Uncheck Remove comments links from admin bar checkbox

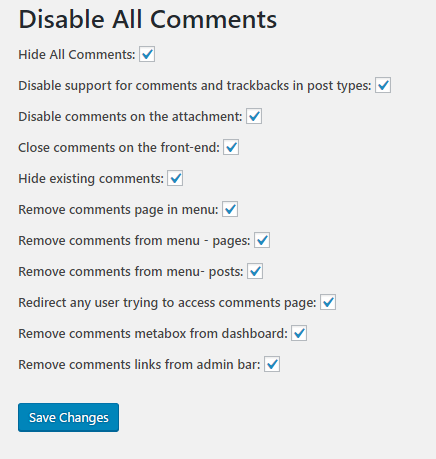click(x=272, y=364)
